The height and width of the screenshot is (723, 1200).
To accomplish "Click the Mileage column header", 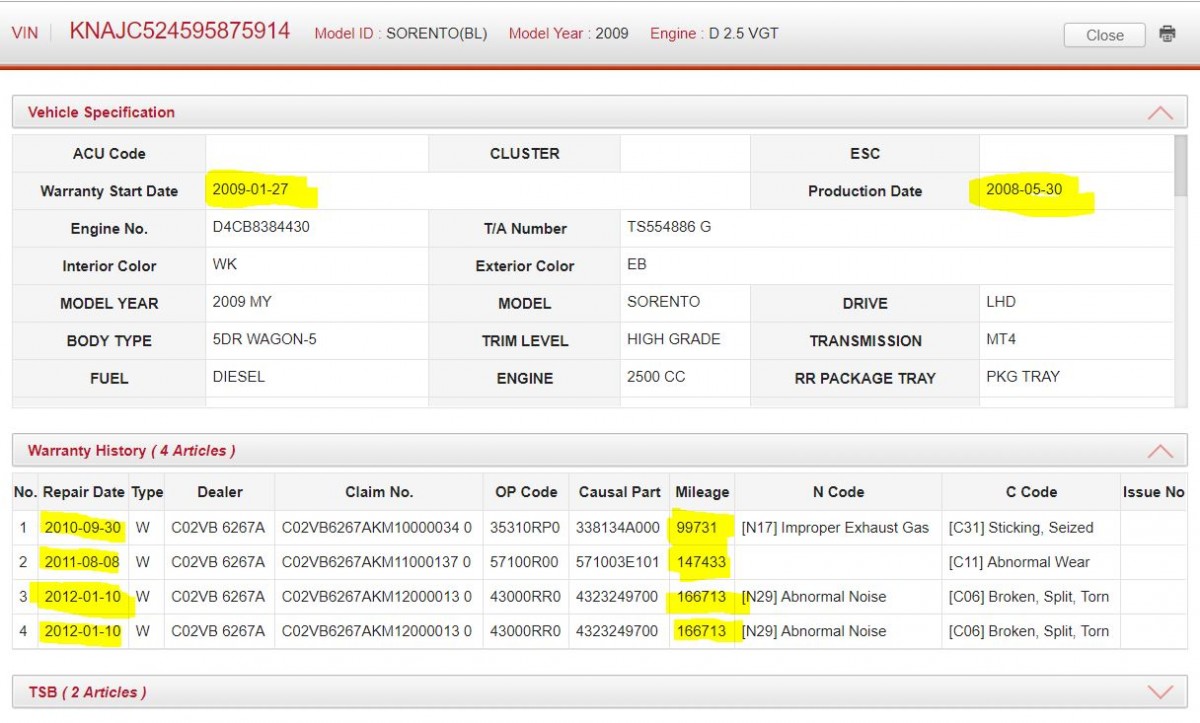I will tap(702, 492).
